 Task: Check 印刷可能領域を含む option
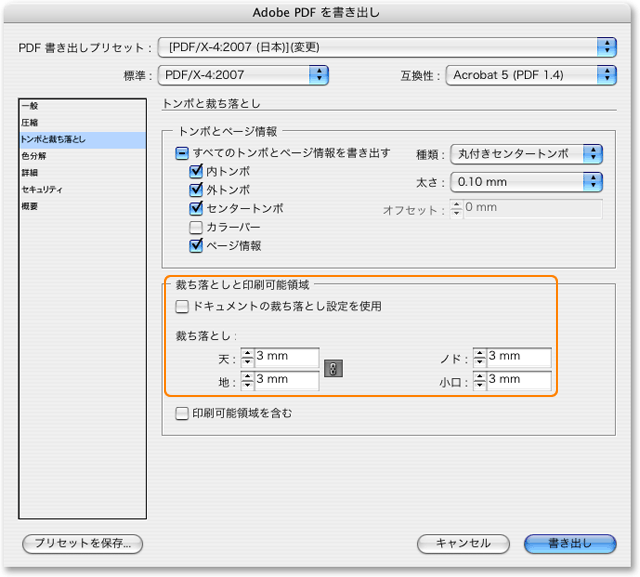[x=182, y=412]
